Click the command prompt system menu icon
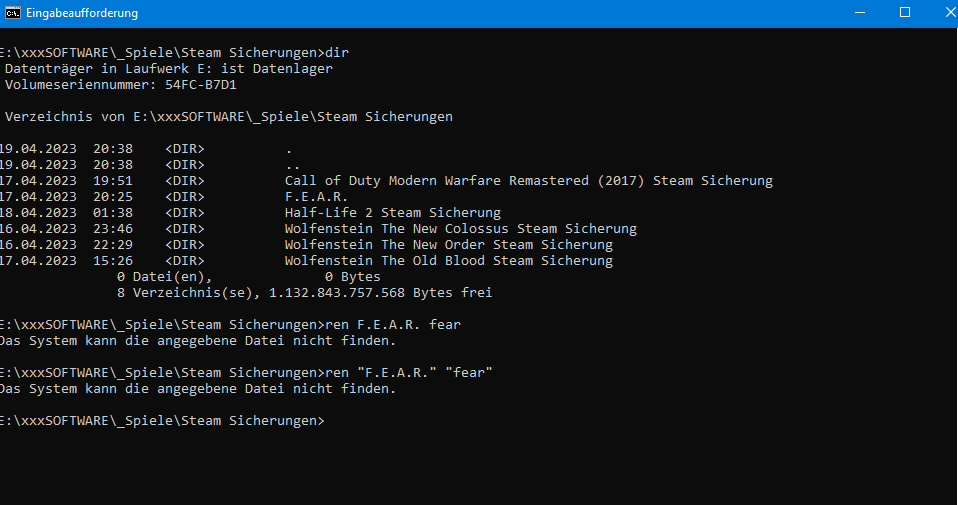958x505 pixels. pos(12,13)
